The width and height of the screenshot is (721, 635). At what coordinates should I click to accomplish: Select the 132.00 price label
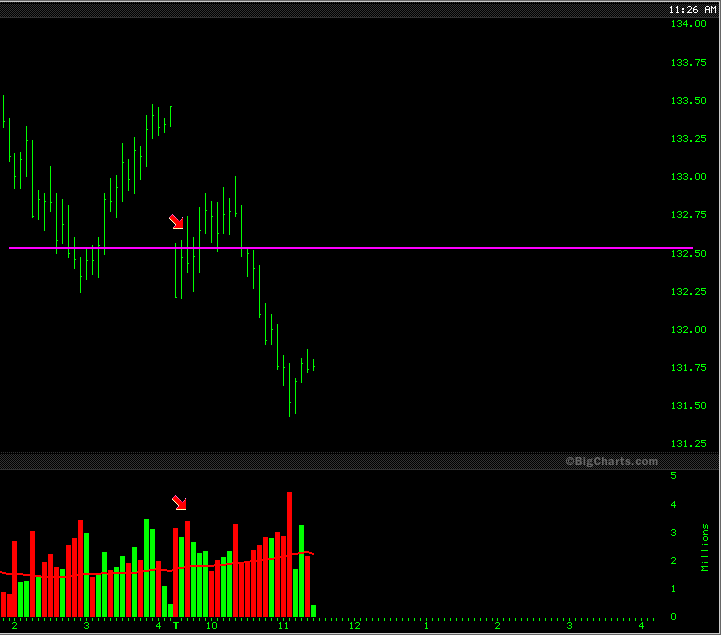(x=688, y=330)
